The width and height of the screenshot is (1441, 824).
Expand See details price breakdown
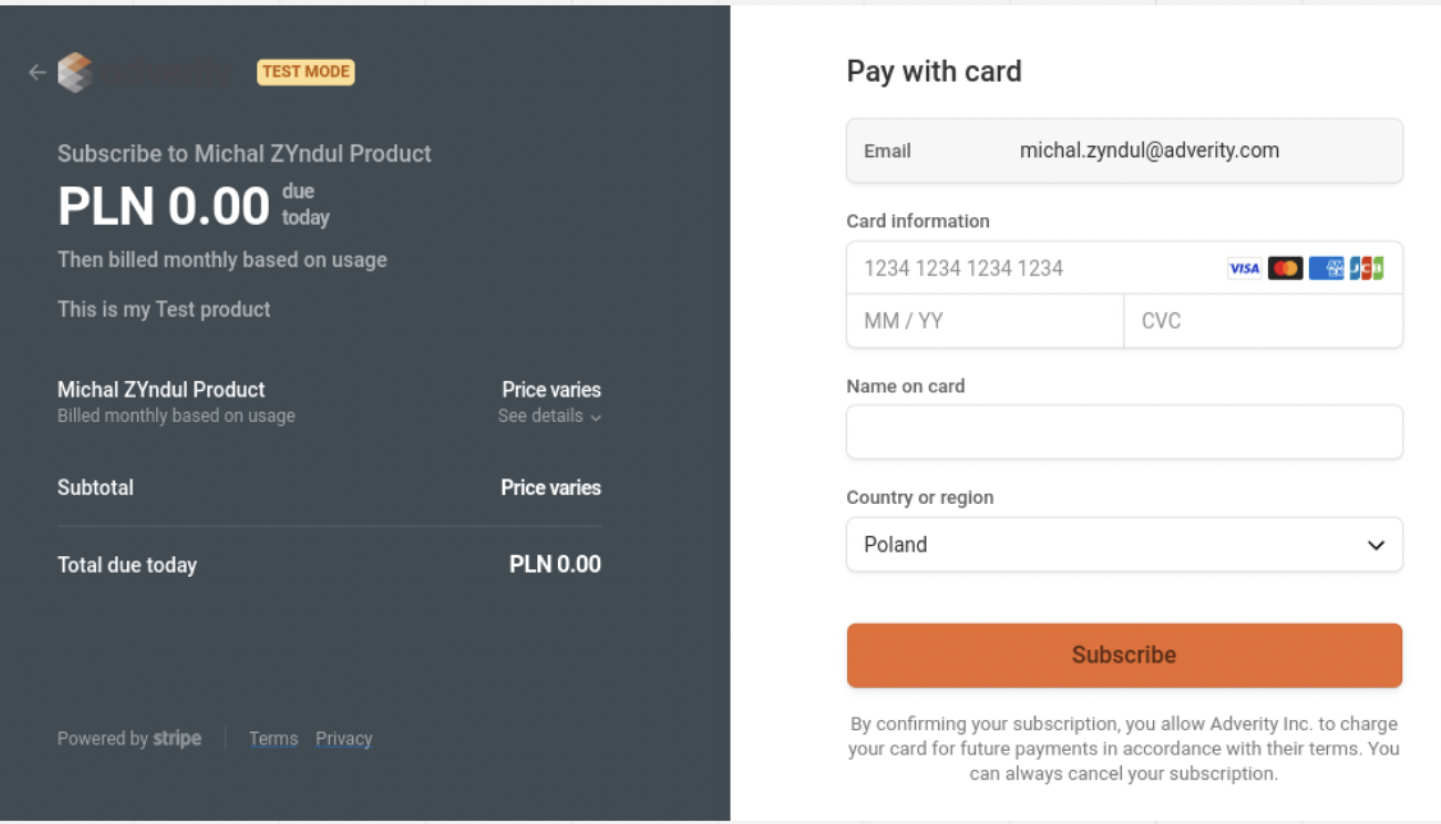(x=549, y=416)
